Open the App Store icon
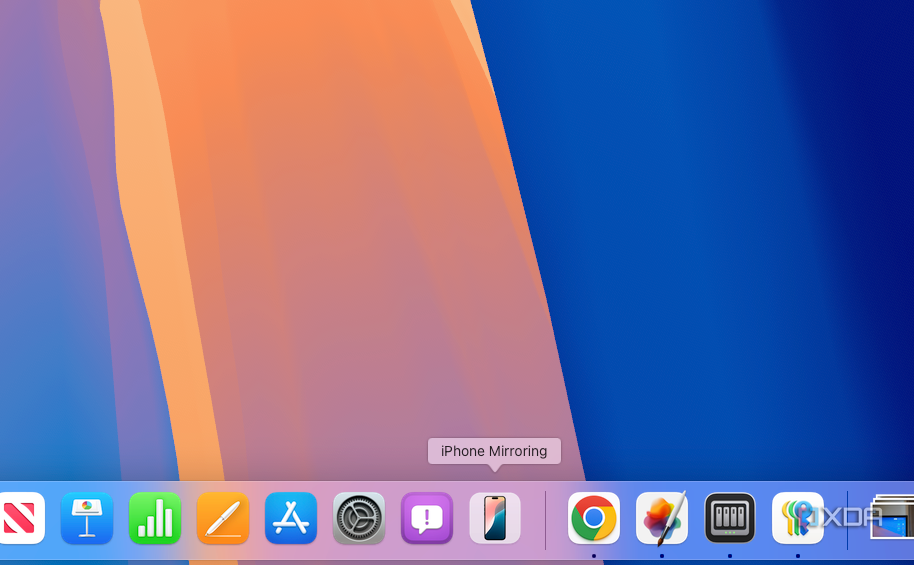 tap(291, 518)
